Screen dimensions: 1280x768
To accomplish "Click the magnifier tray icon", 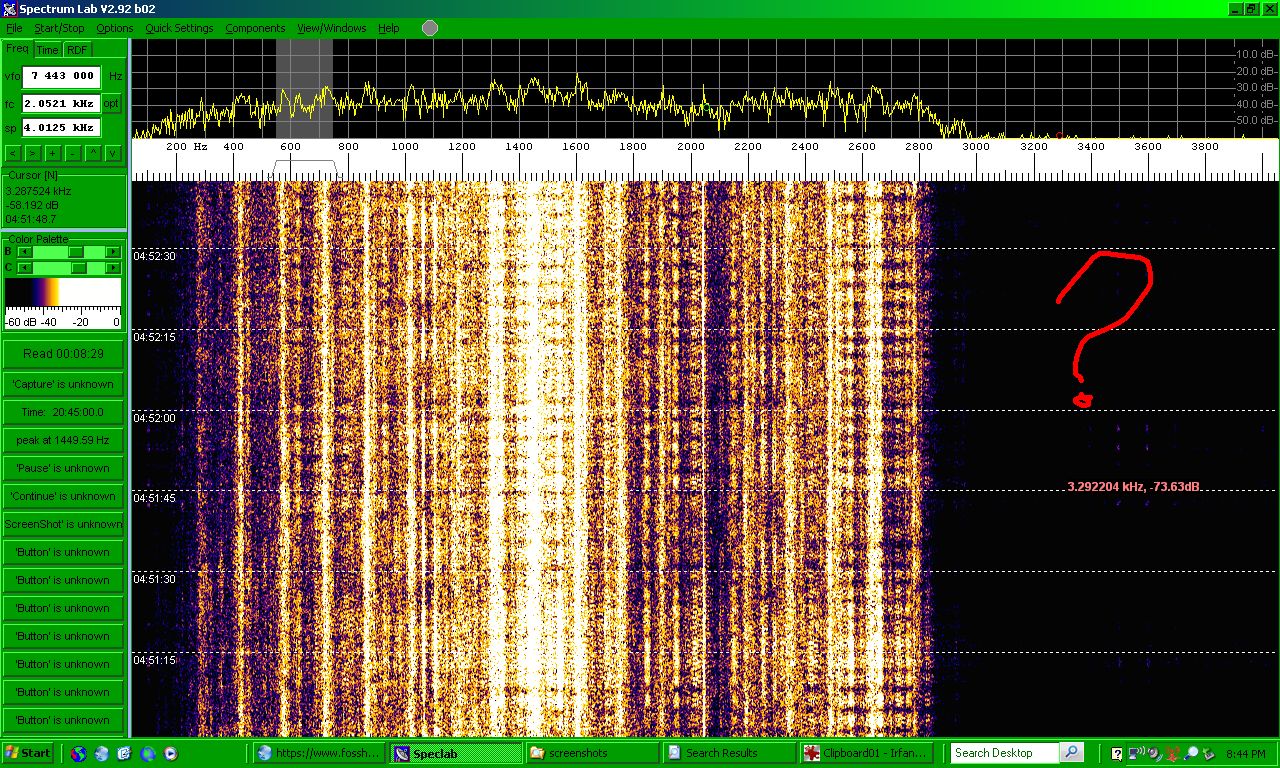I will [1191, 753].
